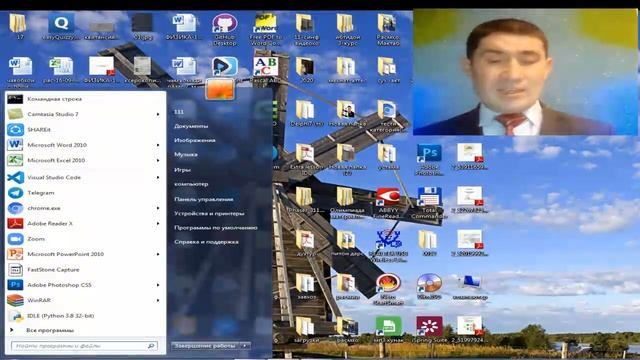Expand Visual Studio Code jump list arrow
The image size is (640, 360).
click(x=158, y=178)
